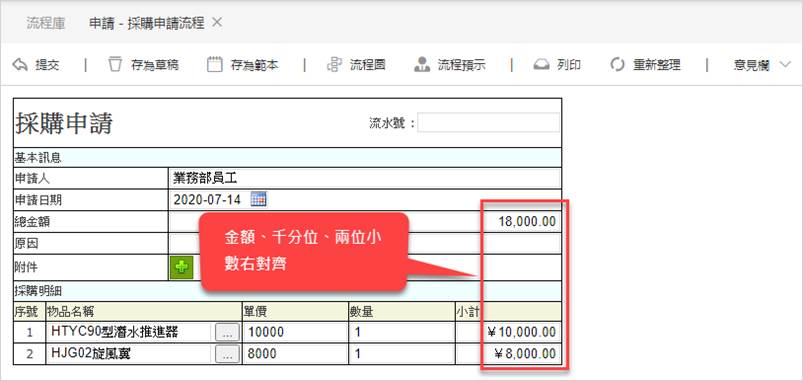The width and height of the screenshot is (803, 381).
Task: Select the 申請 - 採購申請流程 tab
Action: [147, 24]
